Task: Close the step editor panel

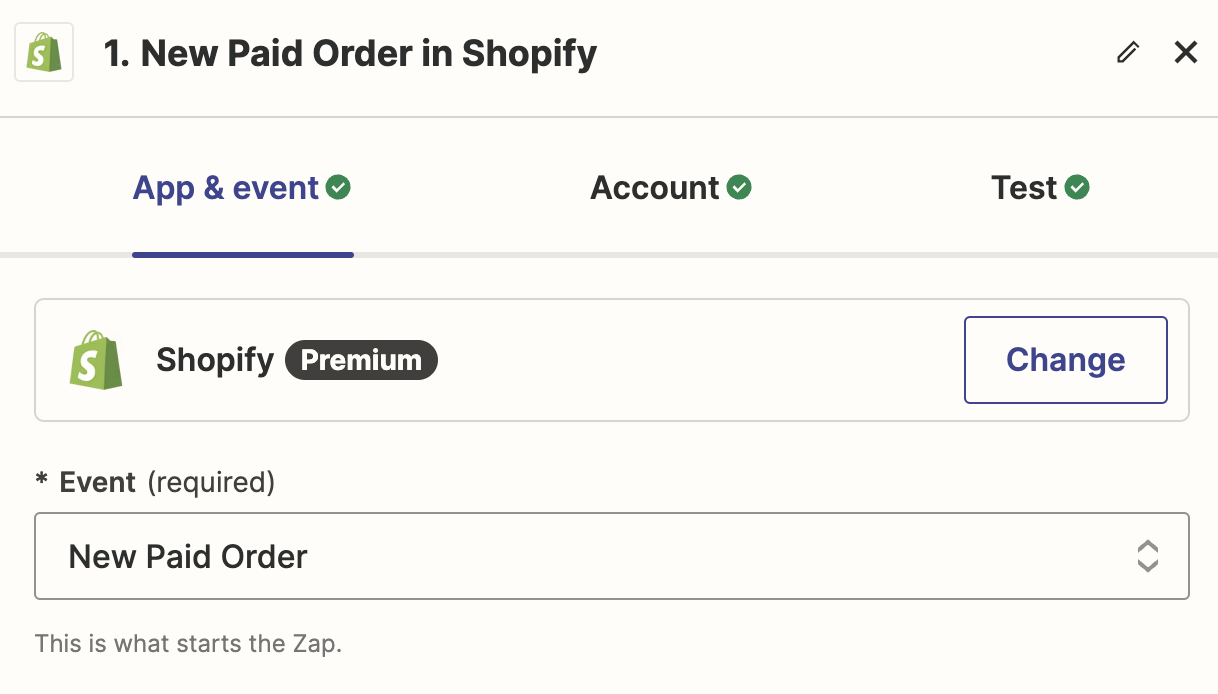Action: [1186, 53]
